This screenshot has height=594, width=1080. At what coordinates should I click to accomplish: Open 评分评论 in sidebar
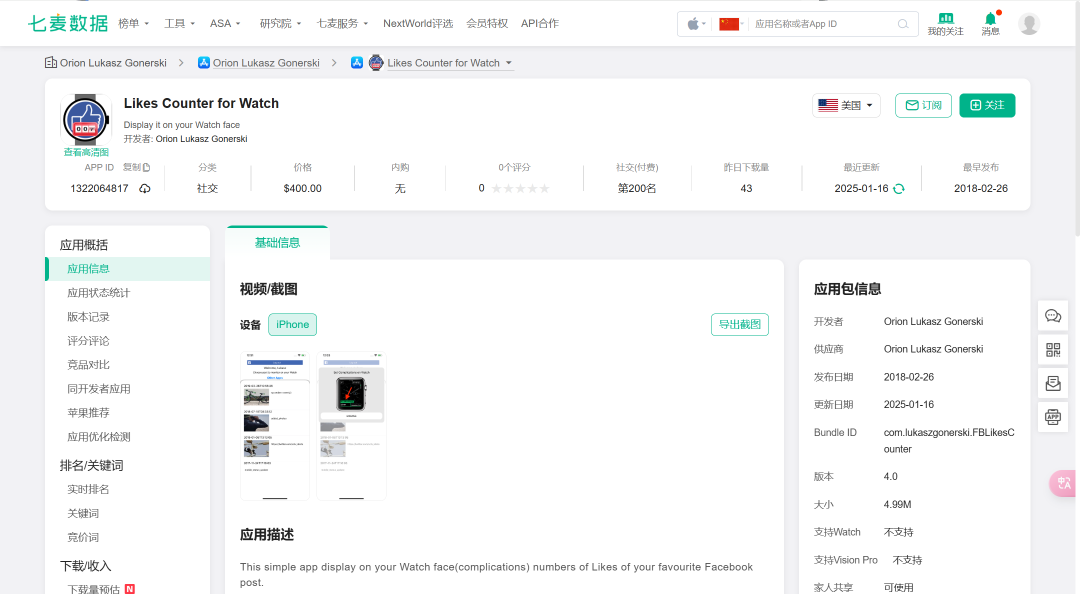pos(88,341)
